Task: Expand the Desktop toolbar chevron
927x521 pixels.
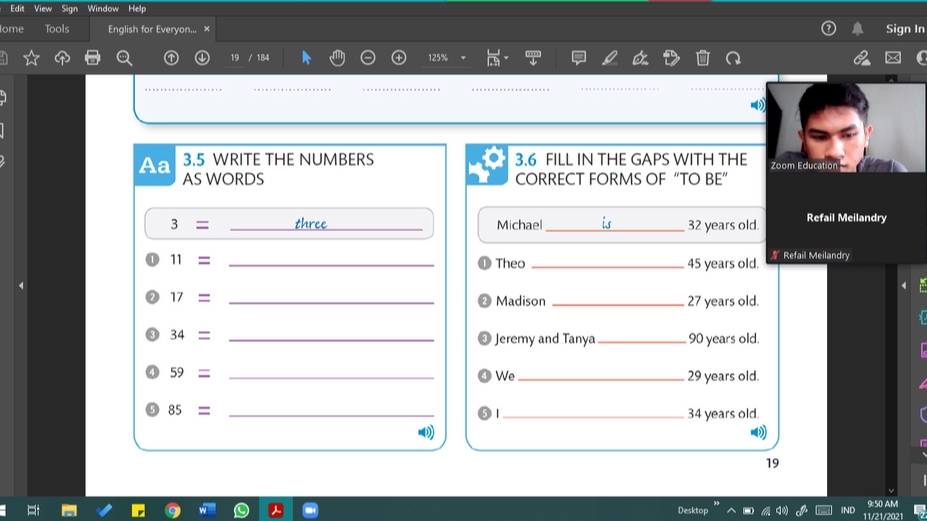Action: pos(716,504)
